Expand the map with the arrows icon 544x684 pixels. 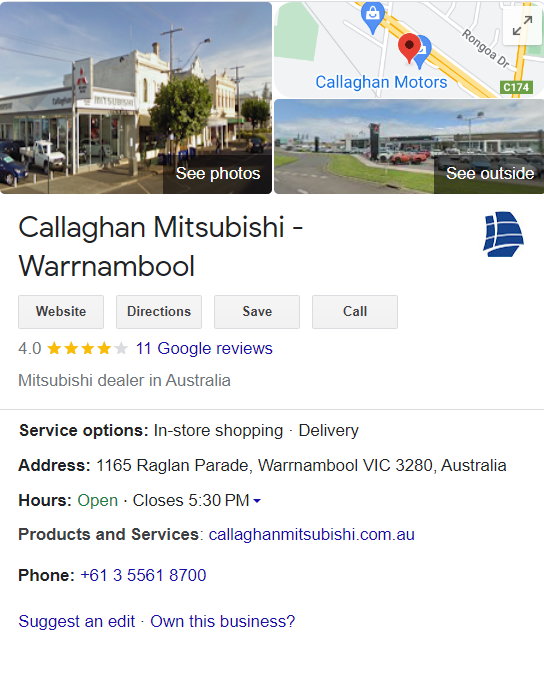tap(522, 26)
